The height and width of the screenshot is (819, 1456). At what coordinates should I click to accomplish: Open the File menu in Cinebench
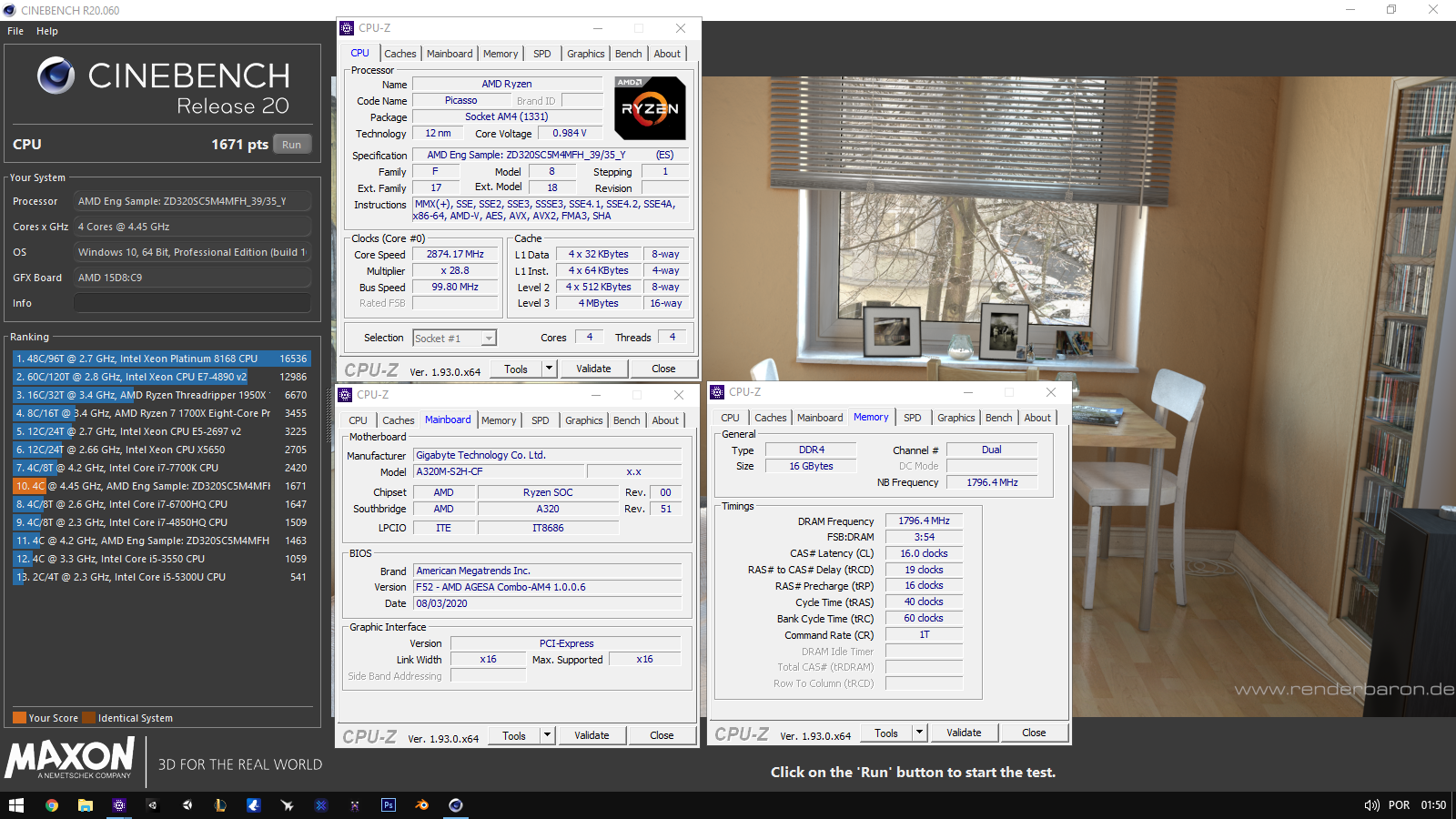point(15,31)
